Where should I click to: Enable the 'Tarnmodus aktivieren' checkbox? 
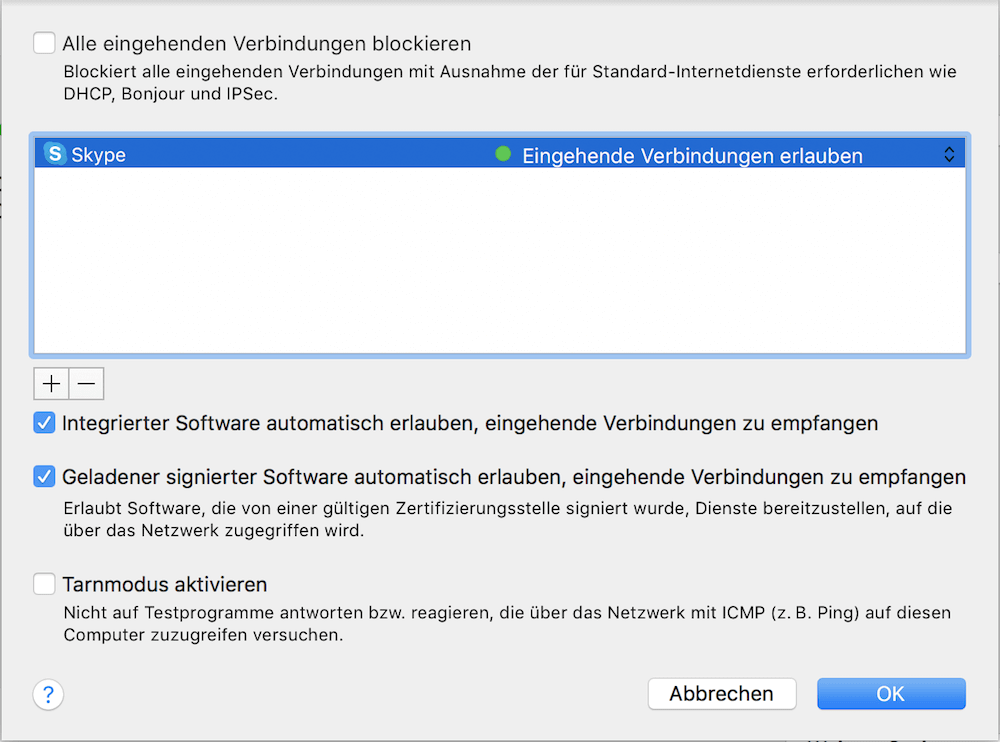pos(44,584)
